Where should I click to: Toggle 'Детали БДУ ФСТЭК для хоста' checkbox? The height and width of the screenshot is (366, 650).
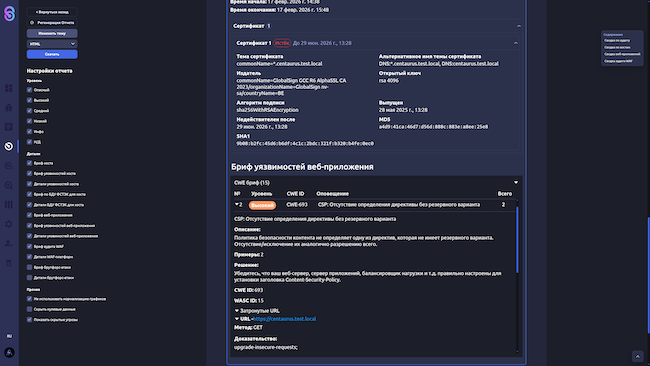pos(29,205)
